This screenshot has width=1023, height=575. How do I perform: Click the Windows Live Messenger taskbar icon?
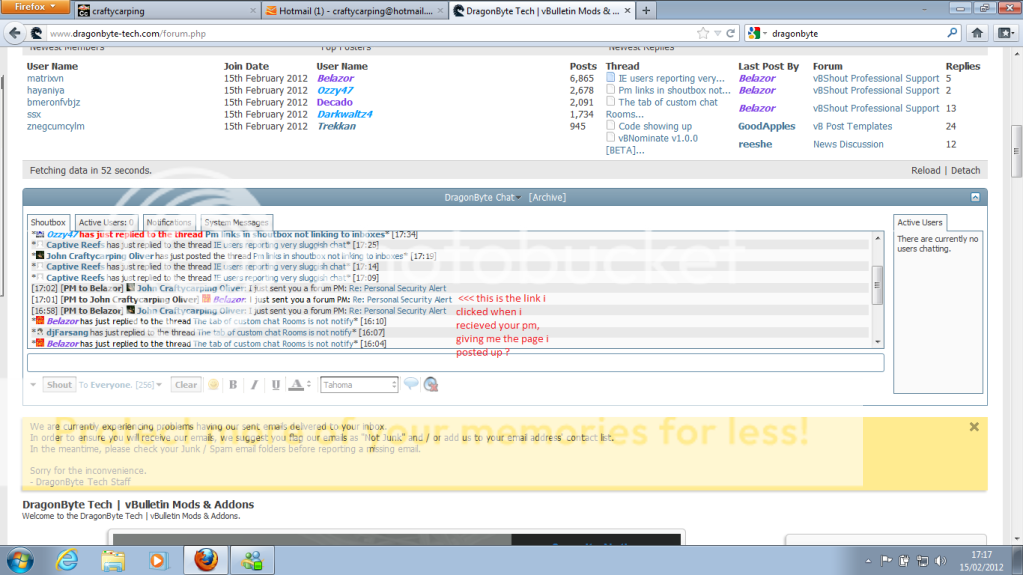pyautogui.click(x=252, y=561)
